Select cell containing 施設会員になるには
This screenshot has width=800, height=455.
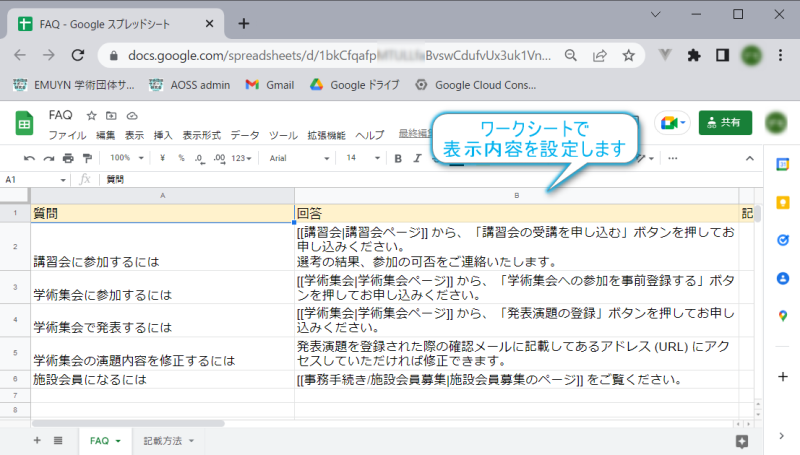click(x=162, y=380)
